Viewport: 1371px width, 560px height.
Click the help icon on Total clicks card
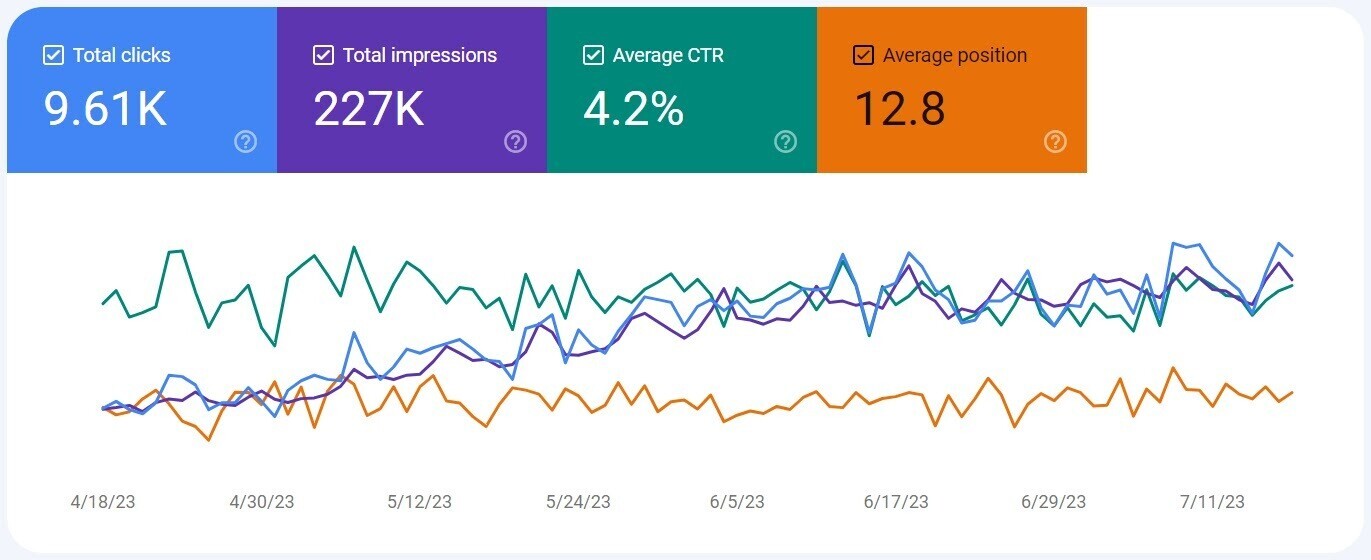(245, 142)
